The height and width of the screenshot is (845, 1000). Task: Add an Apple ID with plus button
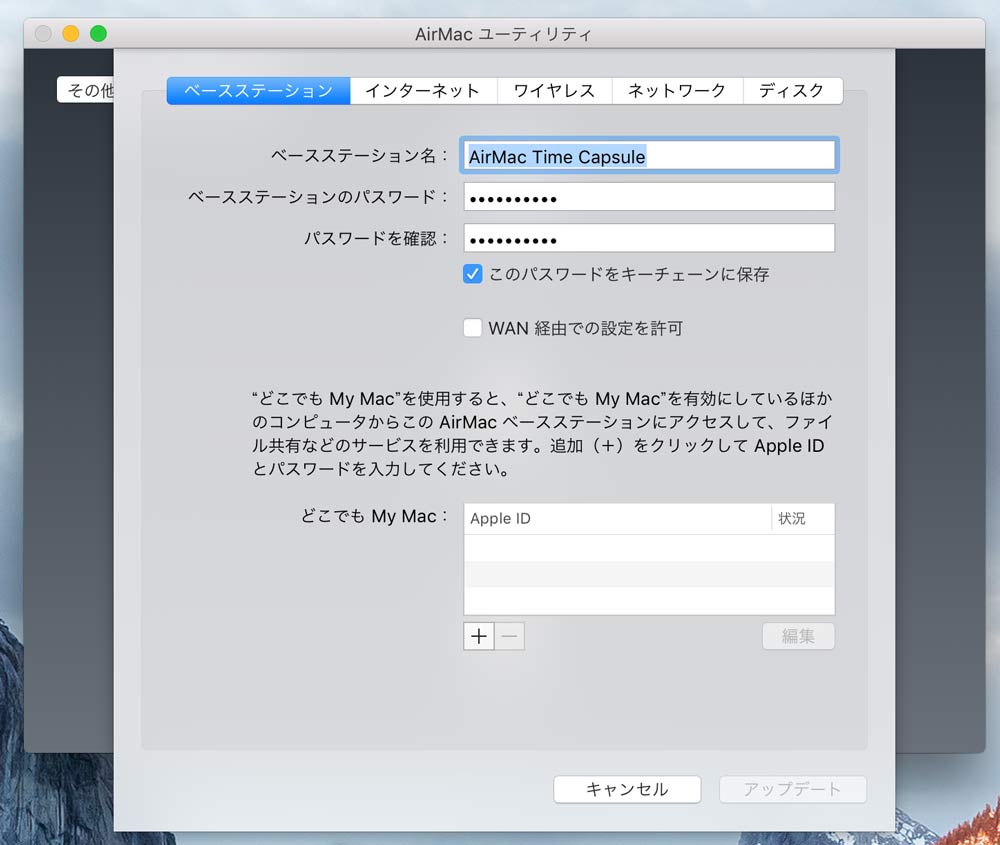tap(479, 636)
